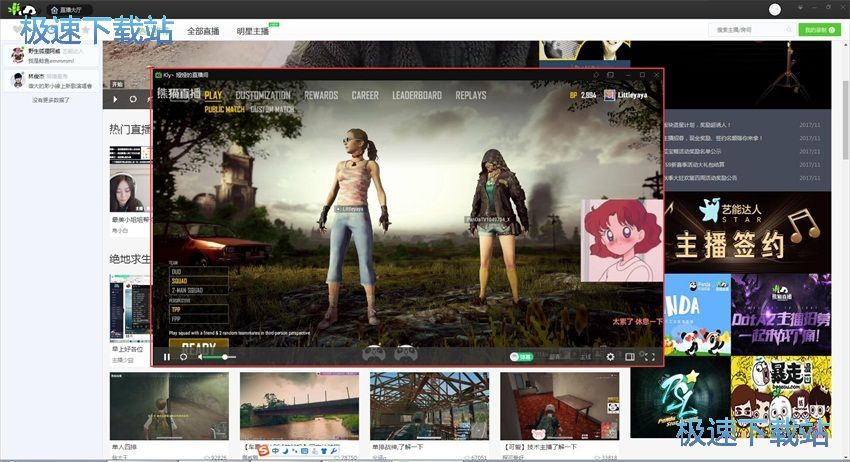Viewport: 850px width, 462px height.
Task: Click the 没有更多数据了 text in the sidebar
Action: pos(50,100)
